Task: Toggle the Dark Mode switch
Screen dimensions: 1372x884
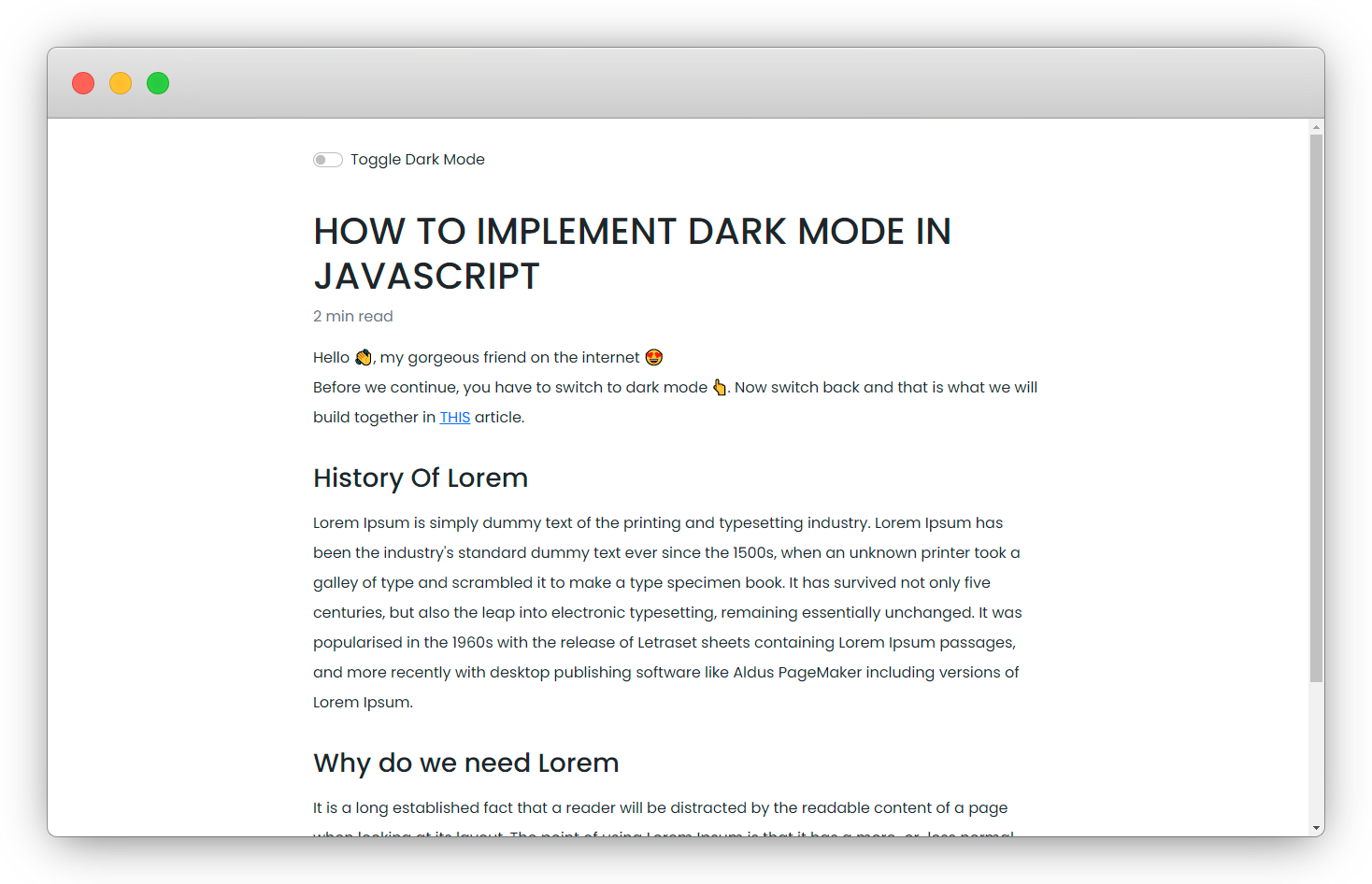Action: (328, 160)
